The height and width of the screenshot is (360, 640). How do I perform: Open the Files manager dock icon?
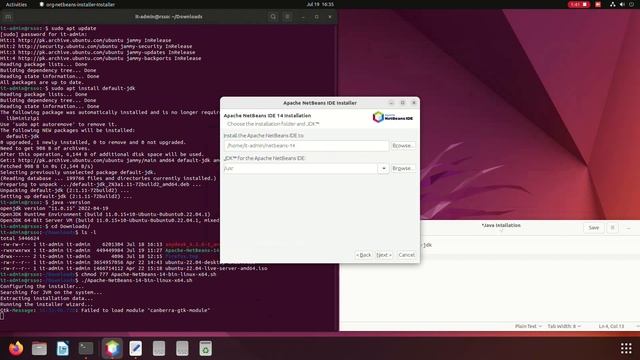point(39,349)
